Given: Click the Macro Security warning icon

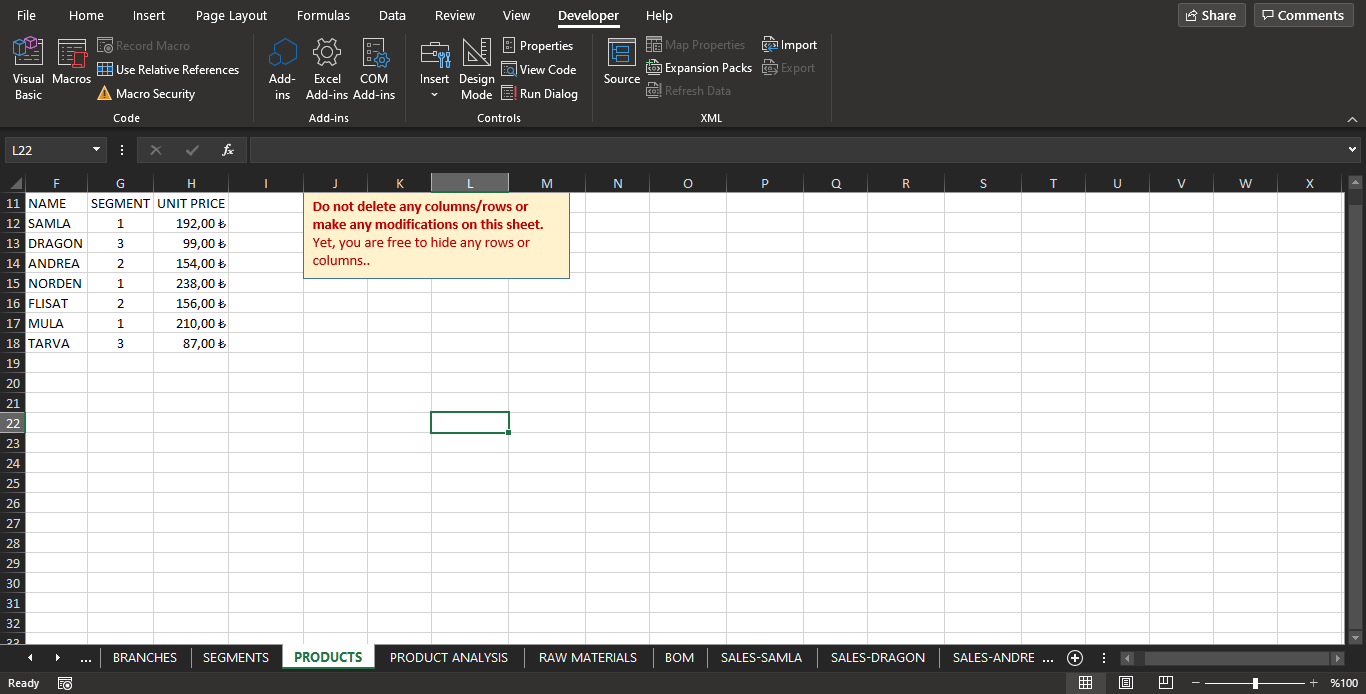Looking at the screenshot, I should [105, 94].
